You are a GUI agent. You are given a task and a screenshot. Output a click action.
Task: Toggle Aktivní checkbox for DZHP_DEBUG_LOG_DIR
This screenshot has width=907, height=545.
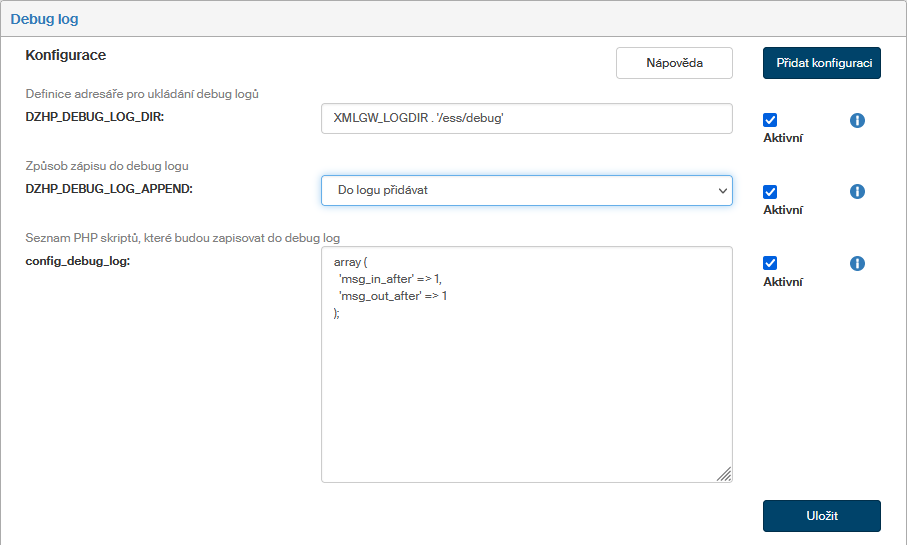point(770,120)
